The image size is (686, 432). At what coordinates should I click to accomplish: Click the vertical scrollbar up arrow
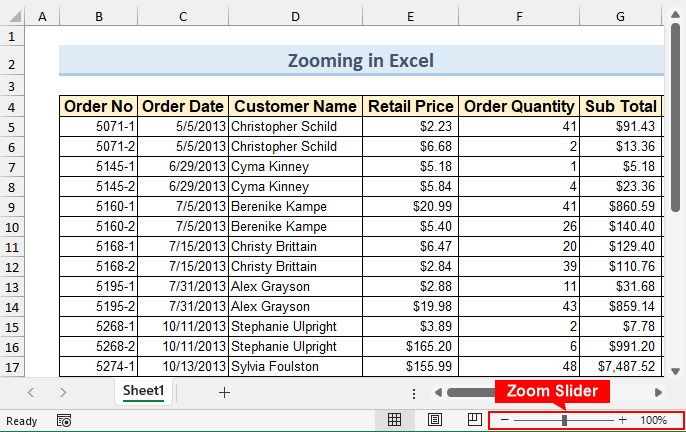[x=675, y=15]
